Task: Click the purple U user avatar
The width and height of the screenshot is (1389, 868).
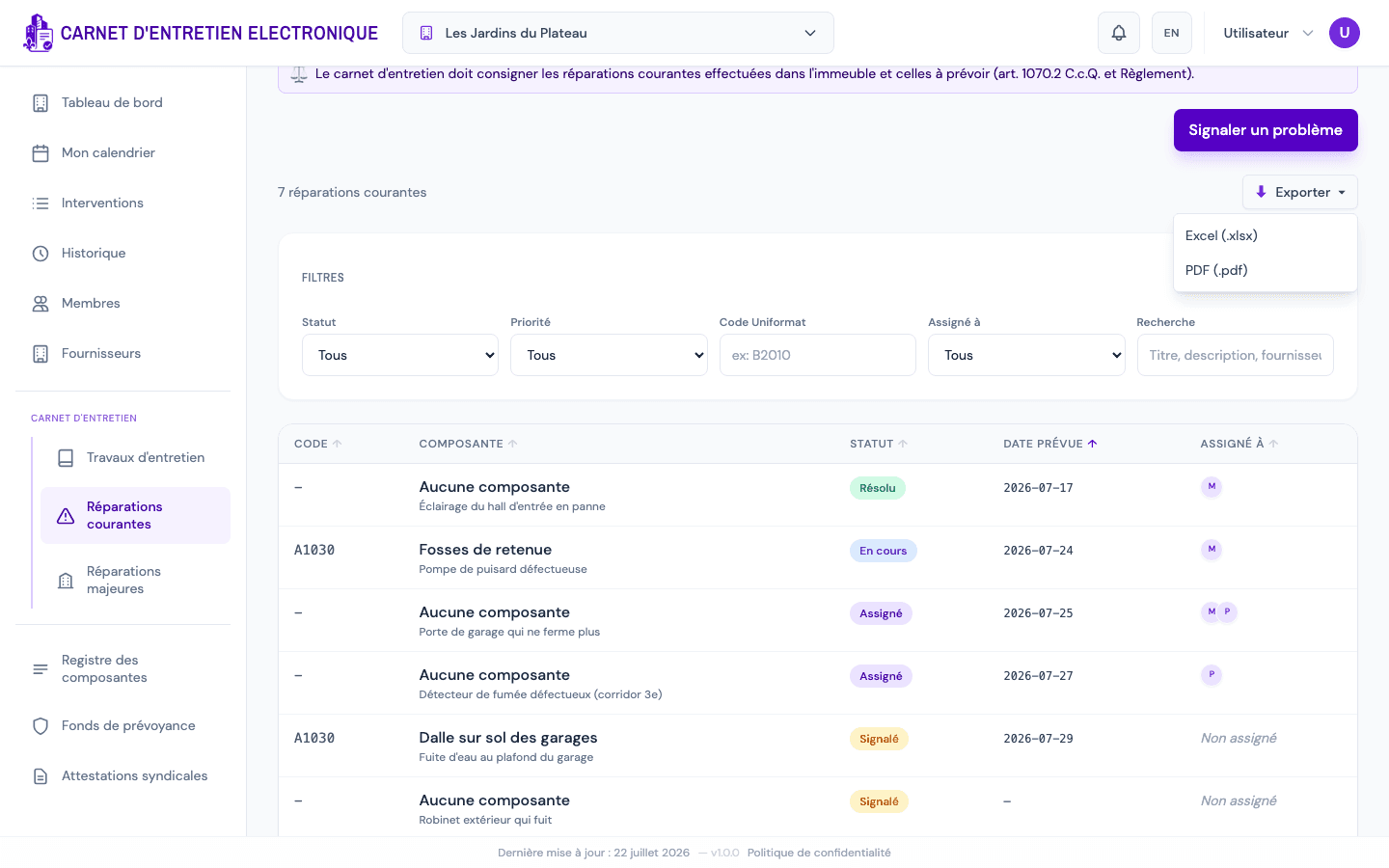Action: coord(1345,33)
